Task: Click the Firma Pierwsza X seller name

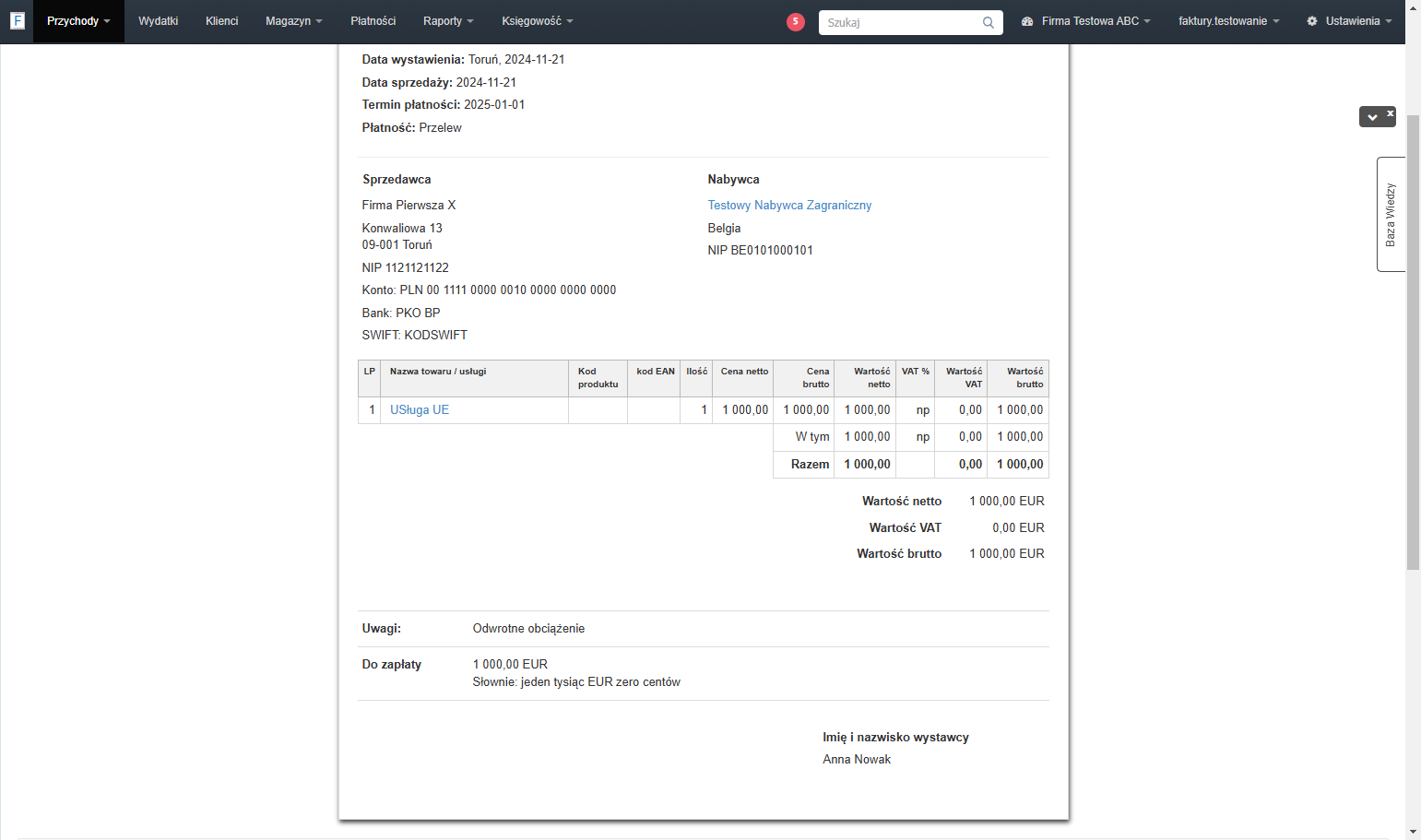Action: (409, 206)
